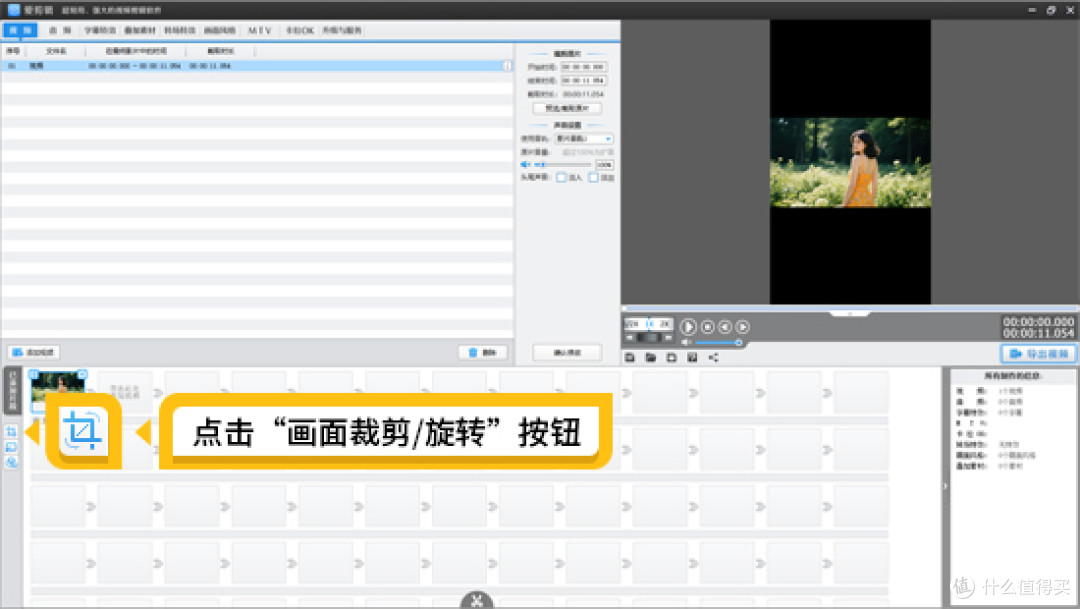
Task: Open the audio track (使用音轨) dropdown
Action: (583, 138)
